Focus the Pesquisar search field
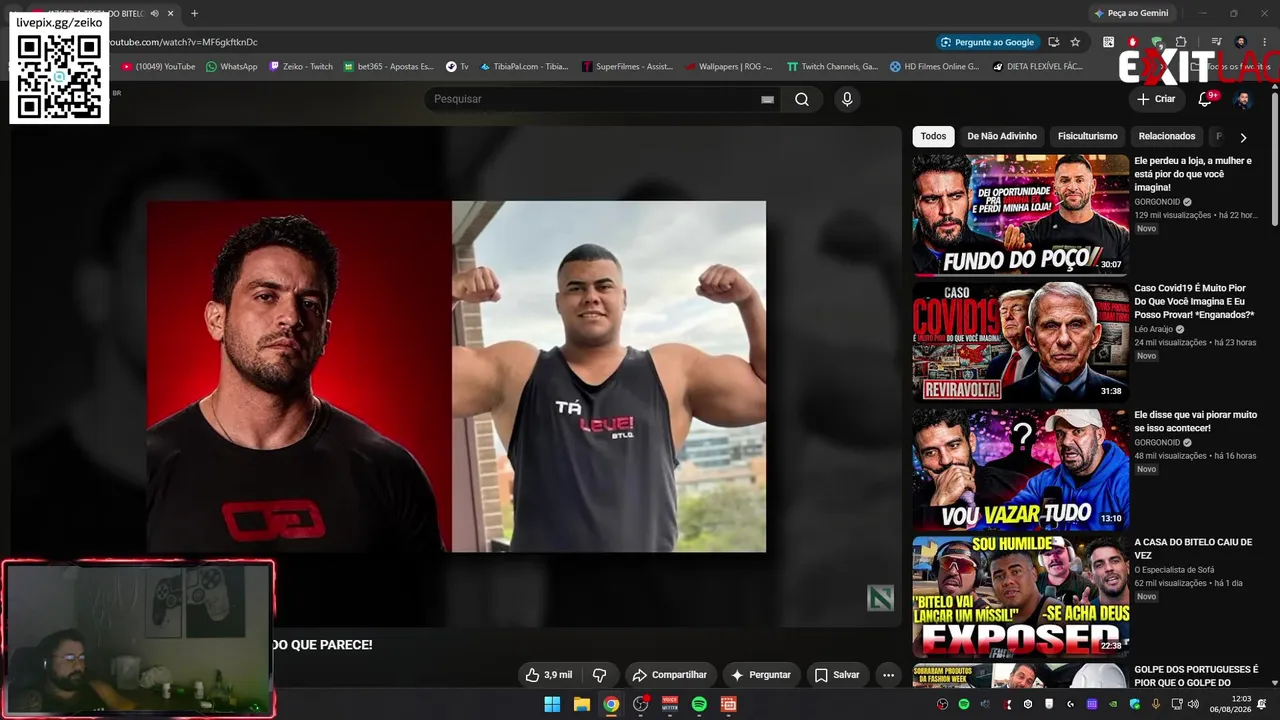Image resolution: width=1280 pixels, height=720 pixels. 605,99
